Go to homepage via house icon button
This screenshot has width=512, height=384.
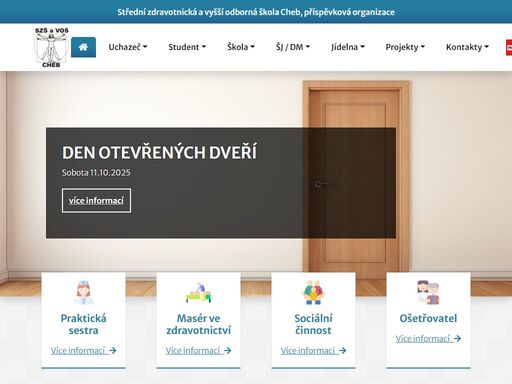(x=83, y=47)
